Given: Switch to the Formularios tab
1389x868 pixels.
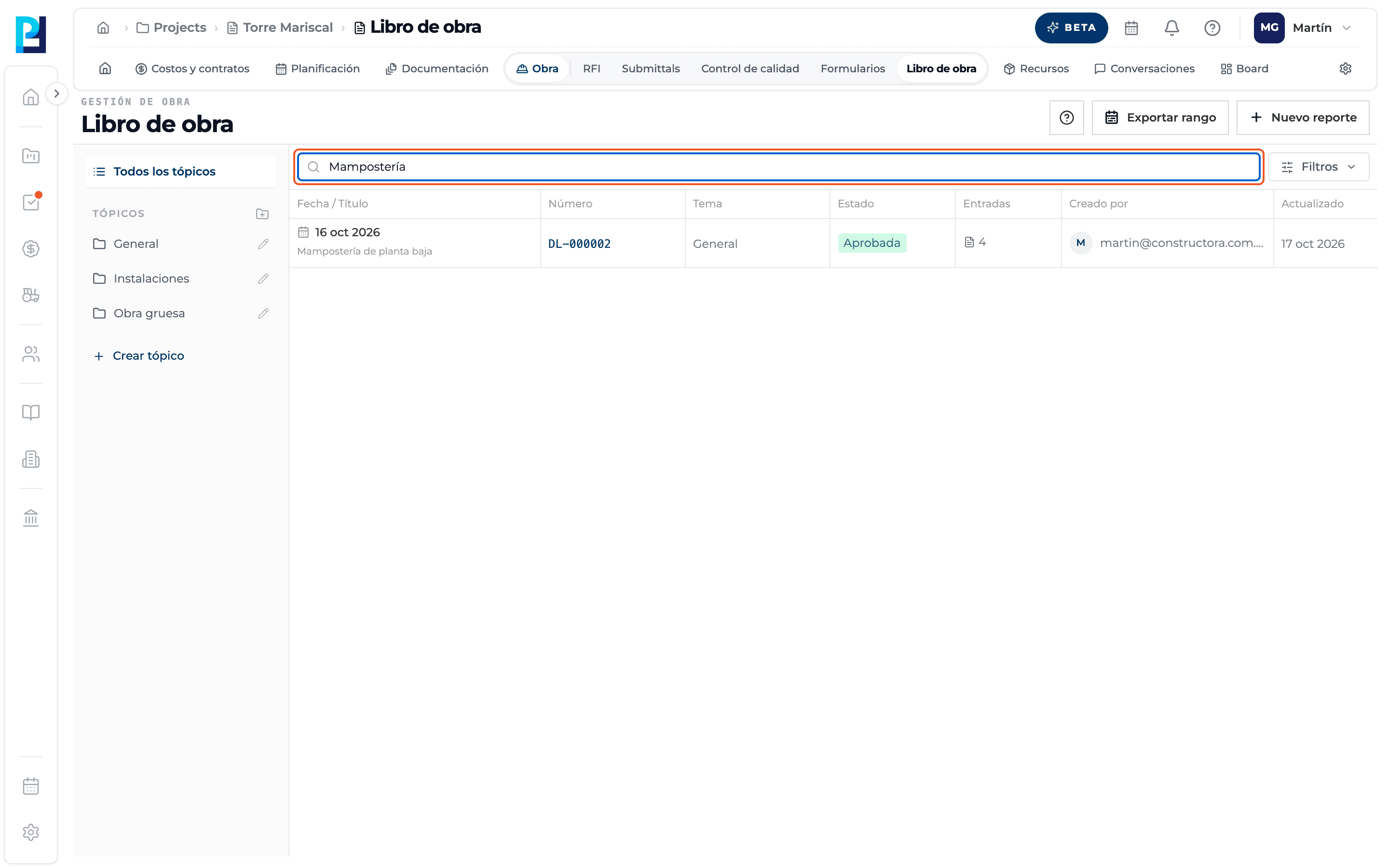Looking at the screenshot, I should pos(852,68).
